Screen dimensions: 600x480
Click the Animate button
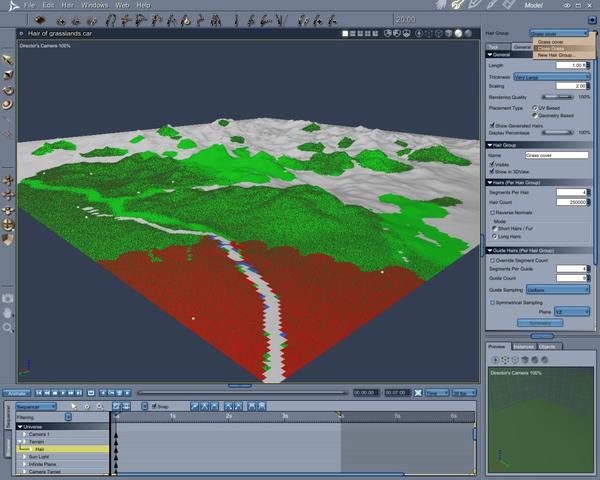pyautogui.click(x=17, y=393)
